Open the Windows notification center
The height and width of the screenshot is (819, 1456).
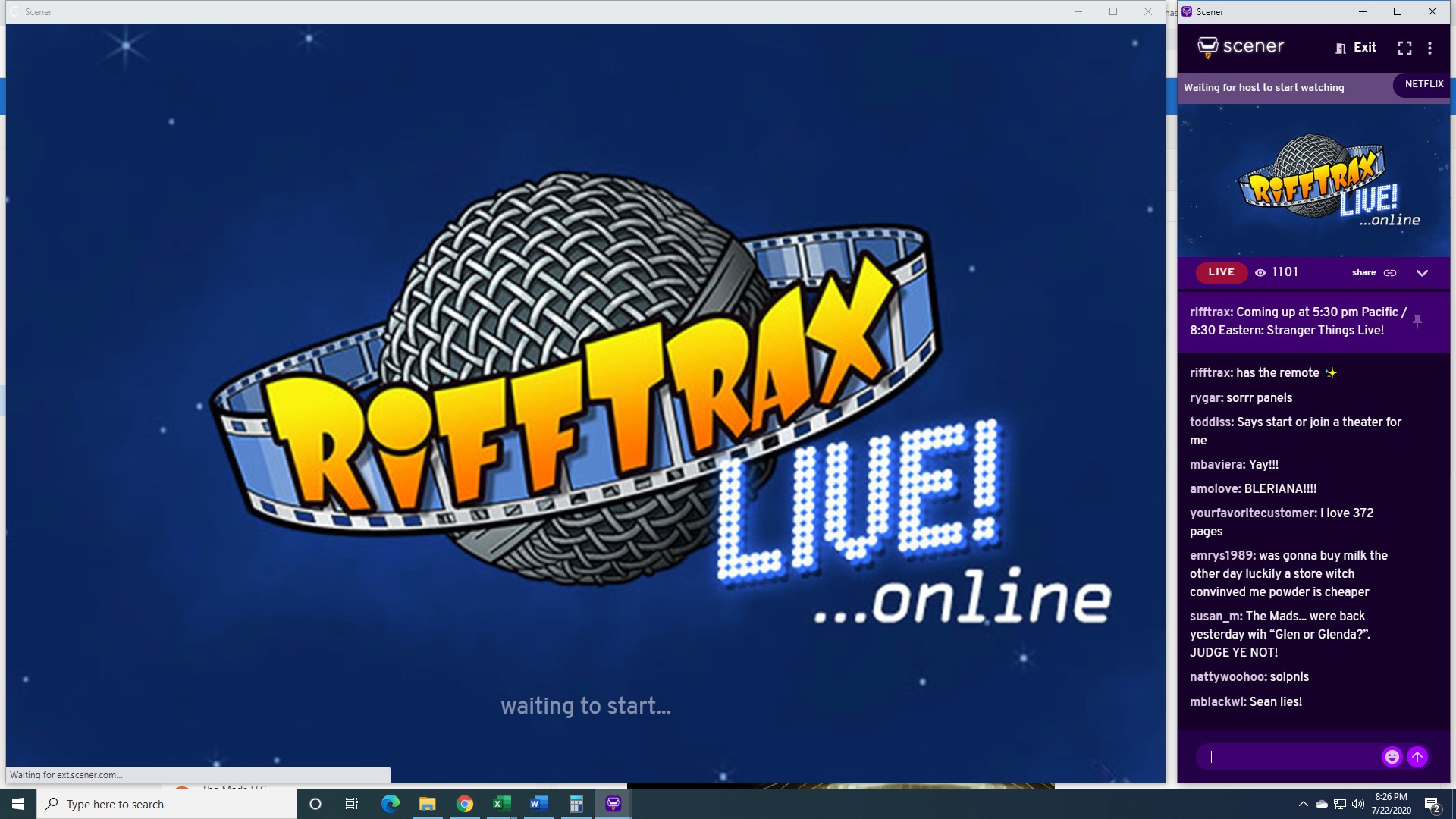(x=1432, y=804)
